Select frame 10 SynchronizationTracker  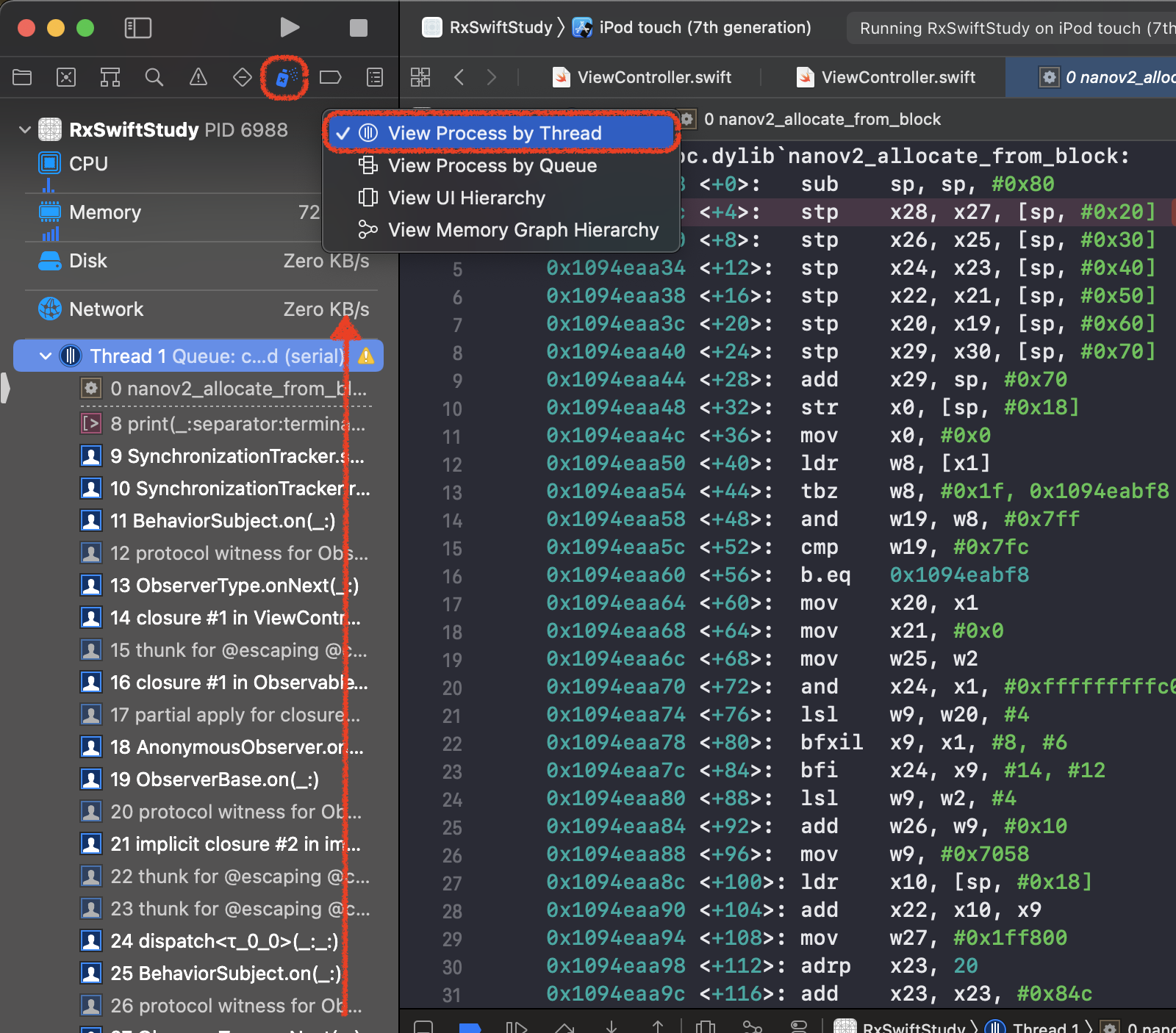pos(224,489)
